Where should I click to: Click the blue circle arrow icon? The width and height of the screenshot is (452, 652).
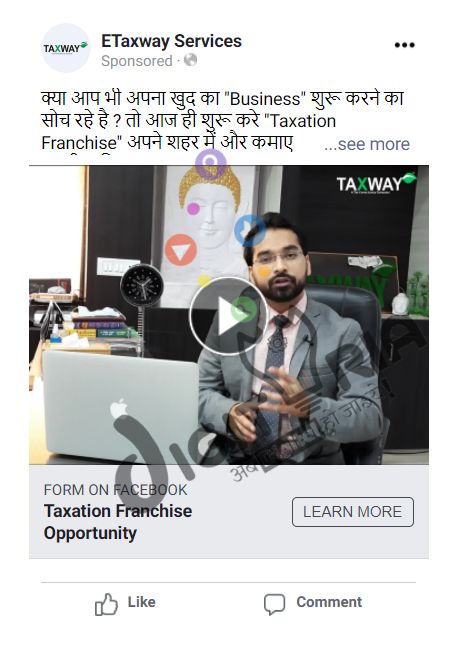tap(249, 230)
